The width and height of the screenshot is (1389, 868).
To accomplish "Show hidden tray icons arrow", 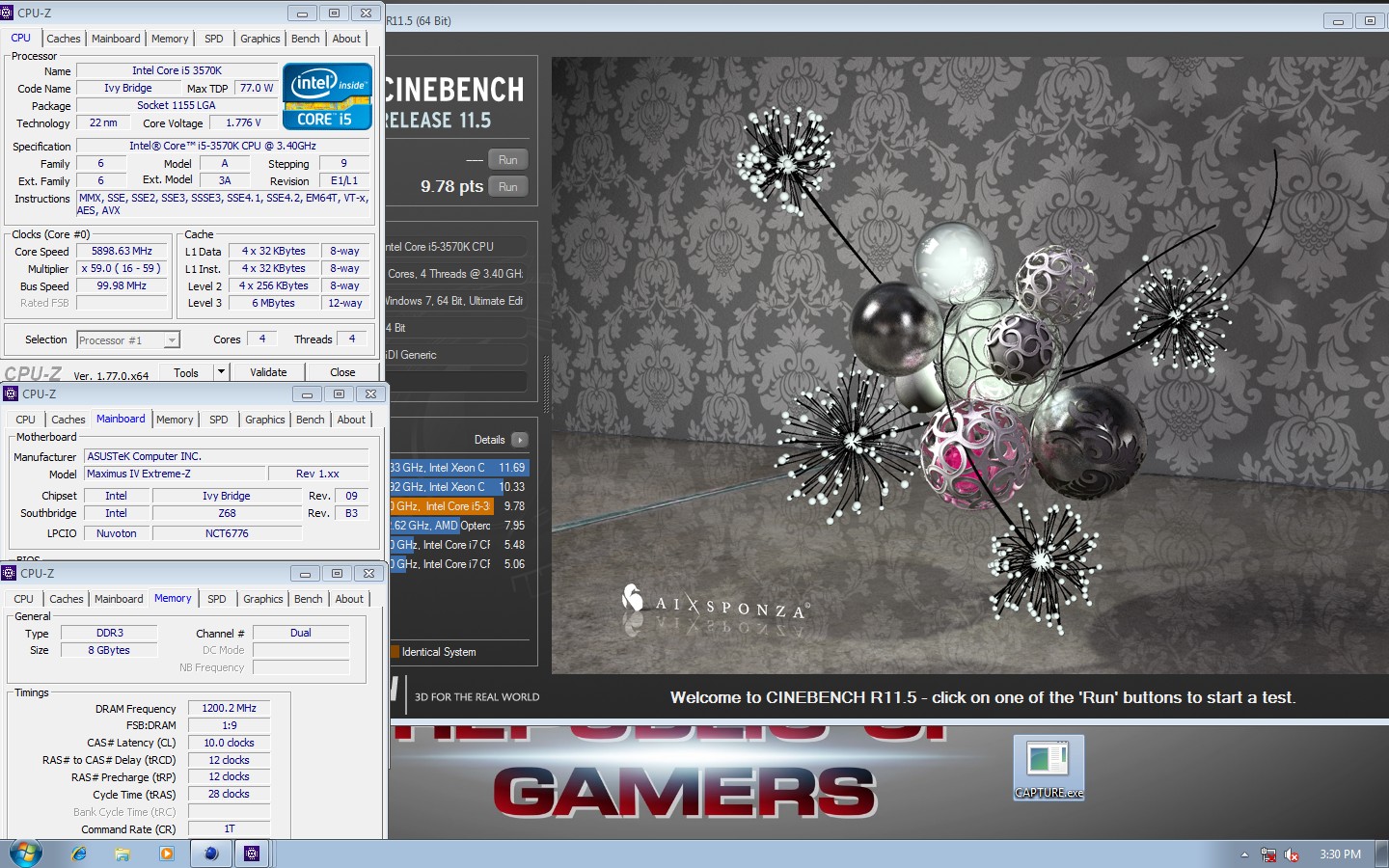I will point(1244,854).
